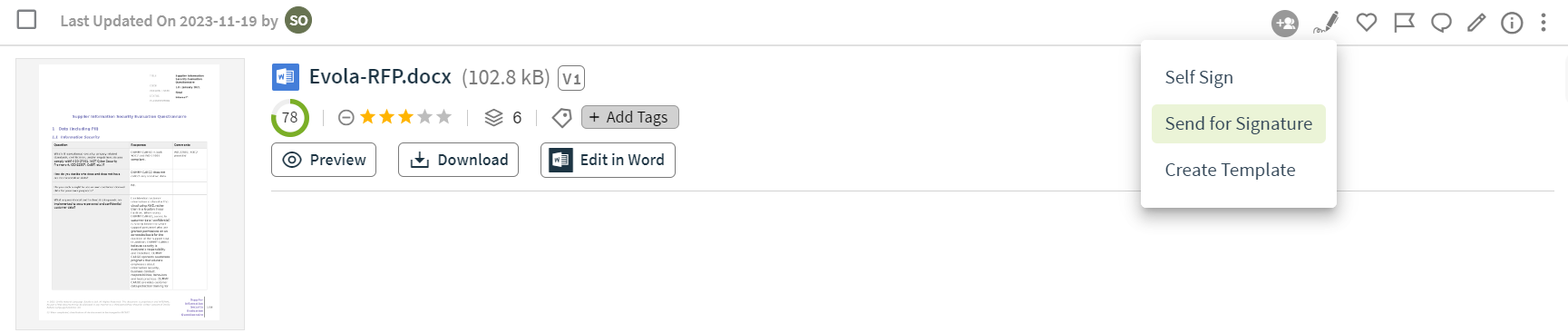Open the three-dot more options menu
The width and height of the screenshot is (1568, 333).
click(x=1544, y=23)
